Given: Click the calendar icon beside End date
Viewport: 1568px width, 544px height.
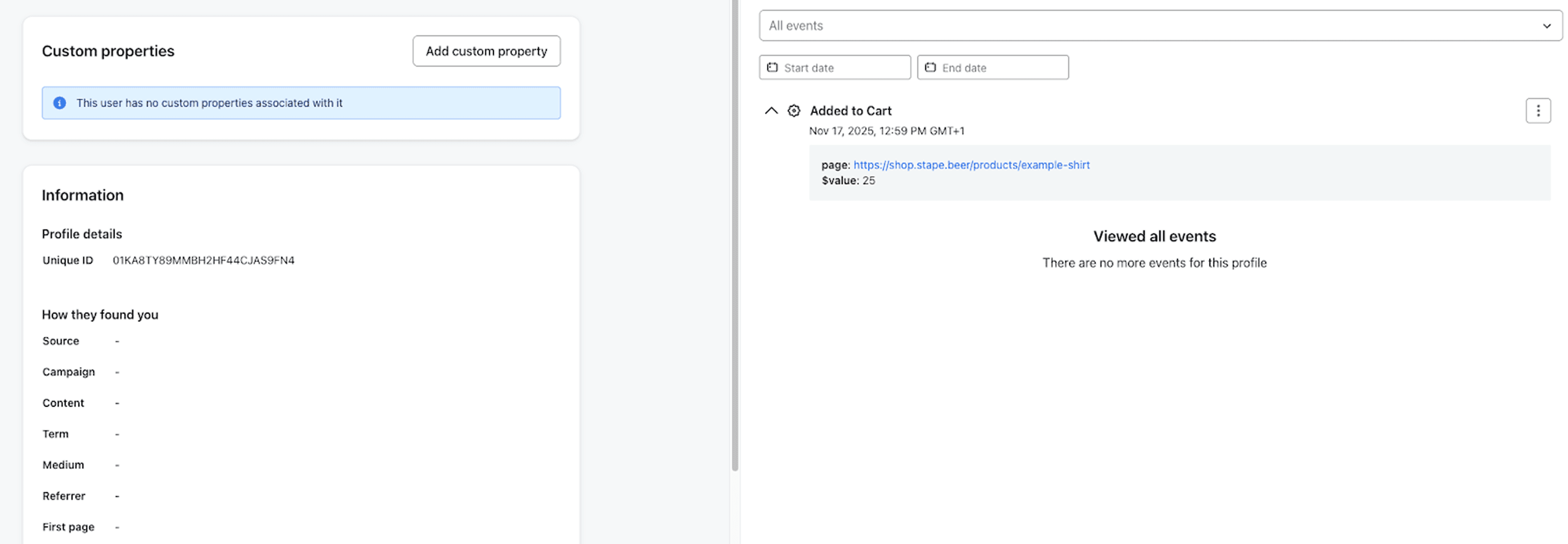Looking at the screenshot, I should (930, 68).
